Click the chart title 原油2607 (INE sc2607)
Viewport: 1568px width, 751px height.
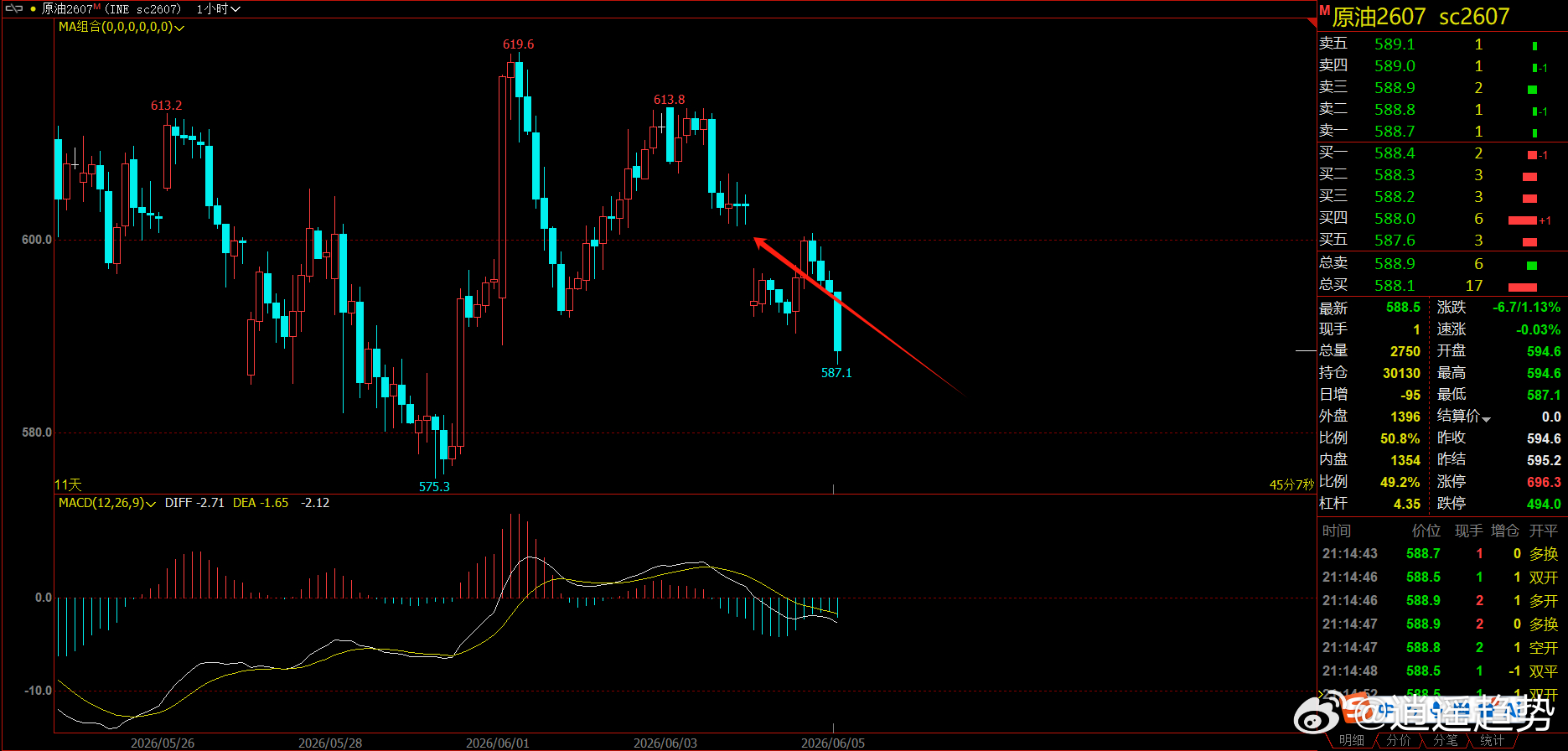coord(111,9)
